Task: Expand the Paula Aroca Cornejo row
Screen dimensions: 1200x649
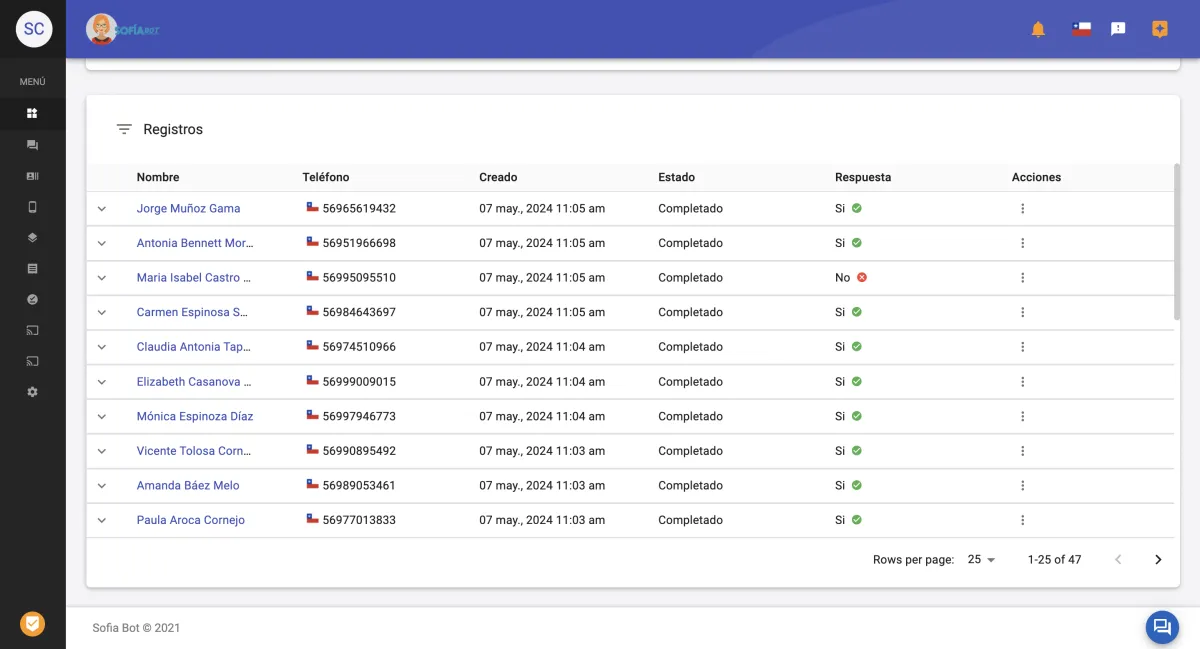Action: click(x=101, y=520)
